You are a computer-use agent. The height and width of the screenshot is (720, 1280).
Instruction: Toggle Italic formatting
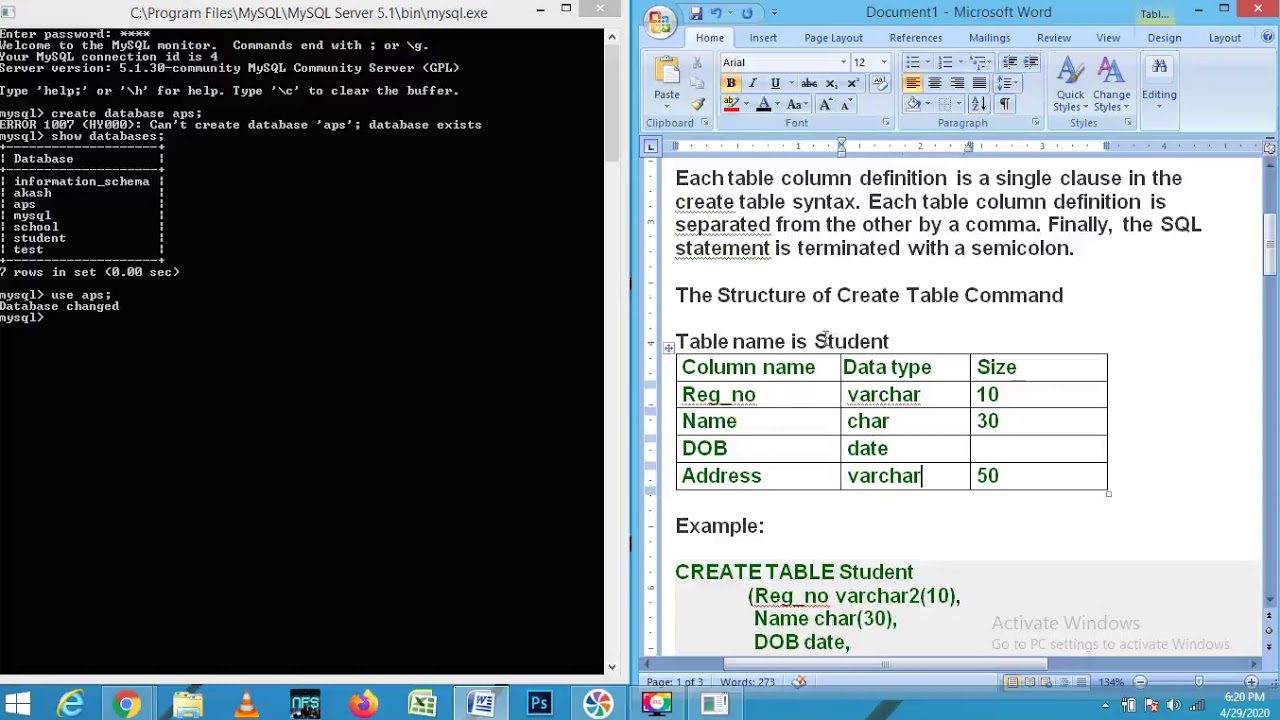753,83
